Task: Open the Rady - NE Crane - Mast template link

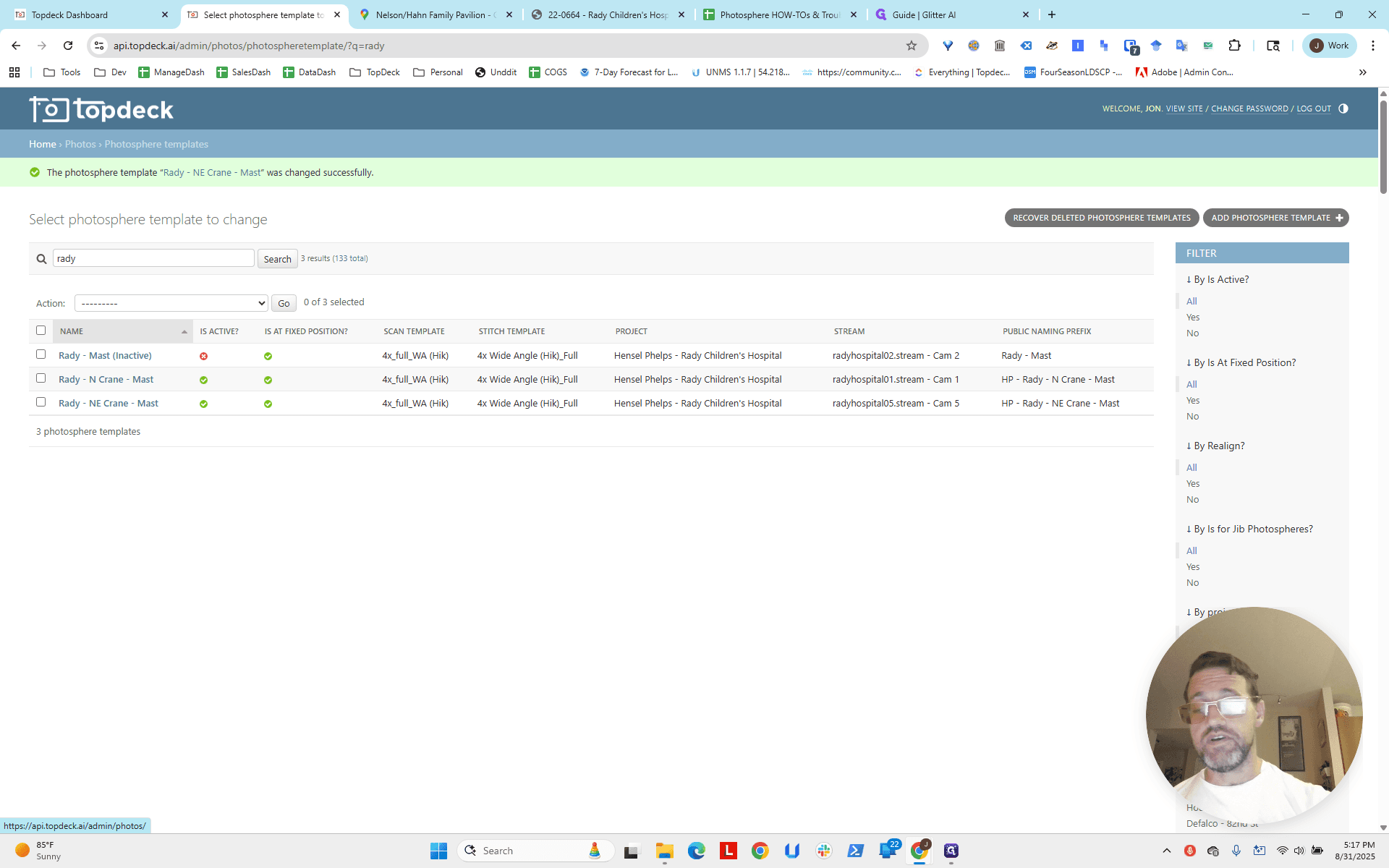Action: pyautogui.click(x=109, y=404)
